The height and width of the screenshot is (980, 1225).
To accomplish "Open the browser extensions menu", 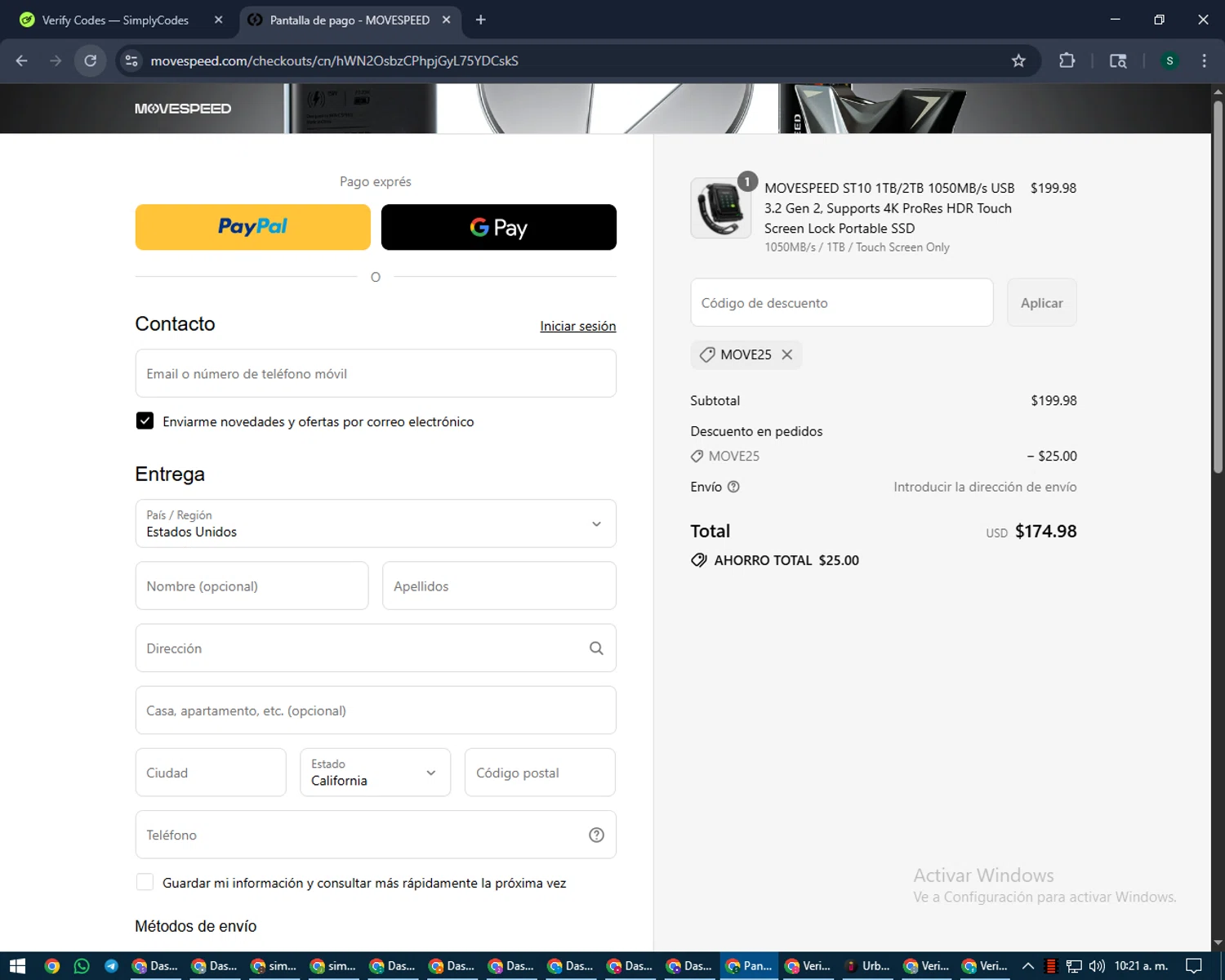I will tap(1067, 60).
